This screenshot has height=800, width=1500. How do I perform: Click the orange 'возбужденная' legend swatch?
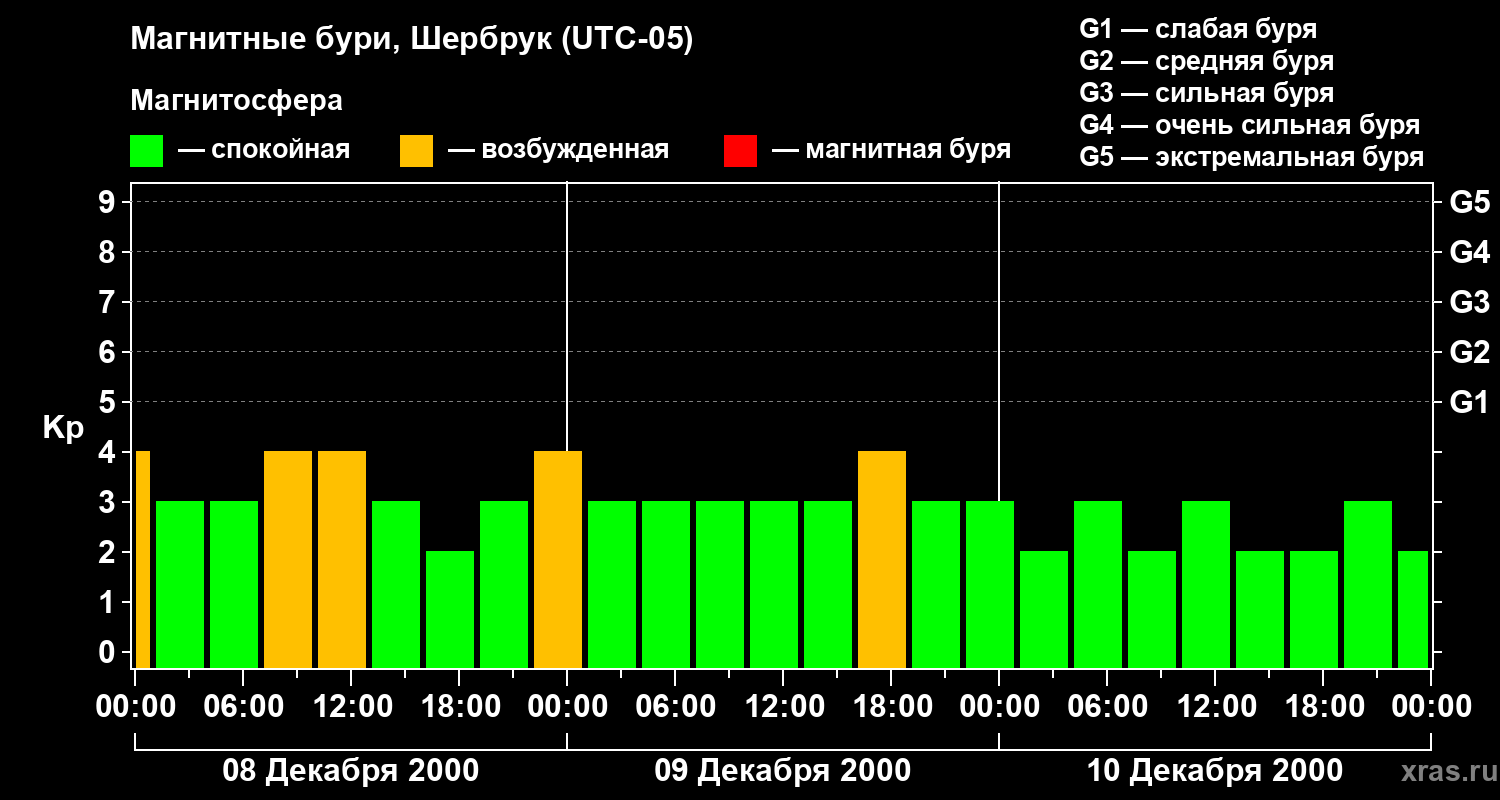point(416,151)
